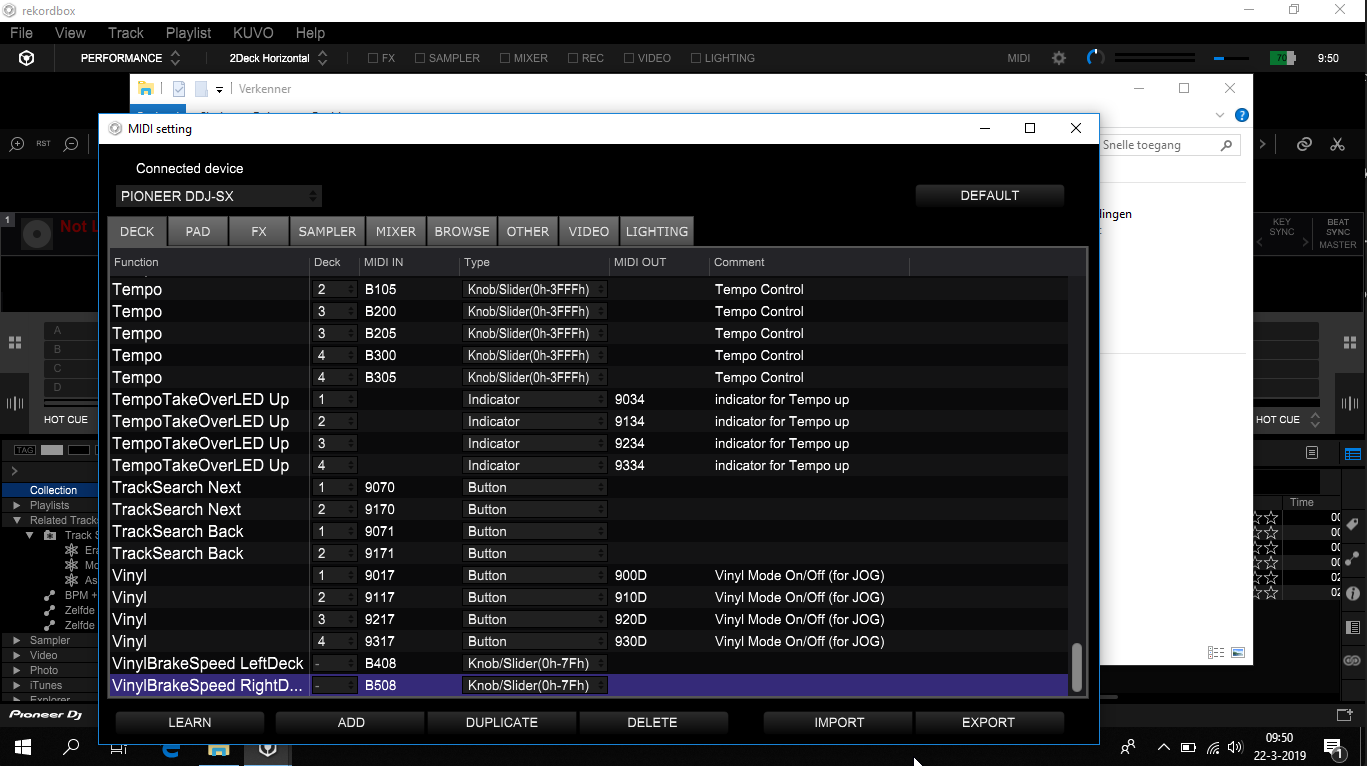
Task: Click the link chain icon at top right
Action: (x=1304, y=144)
